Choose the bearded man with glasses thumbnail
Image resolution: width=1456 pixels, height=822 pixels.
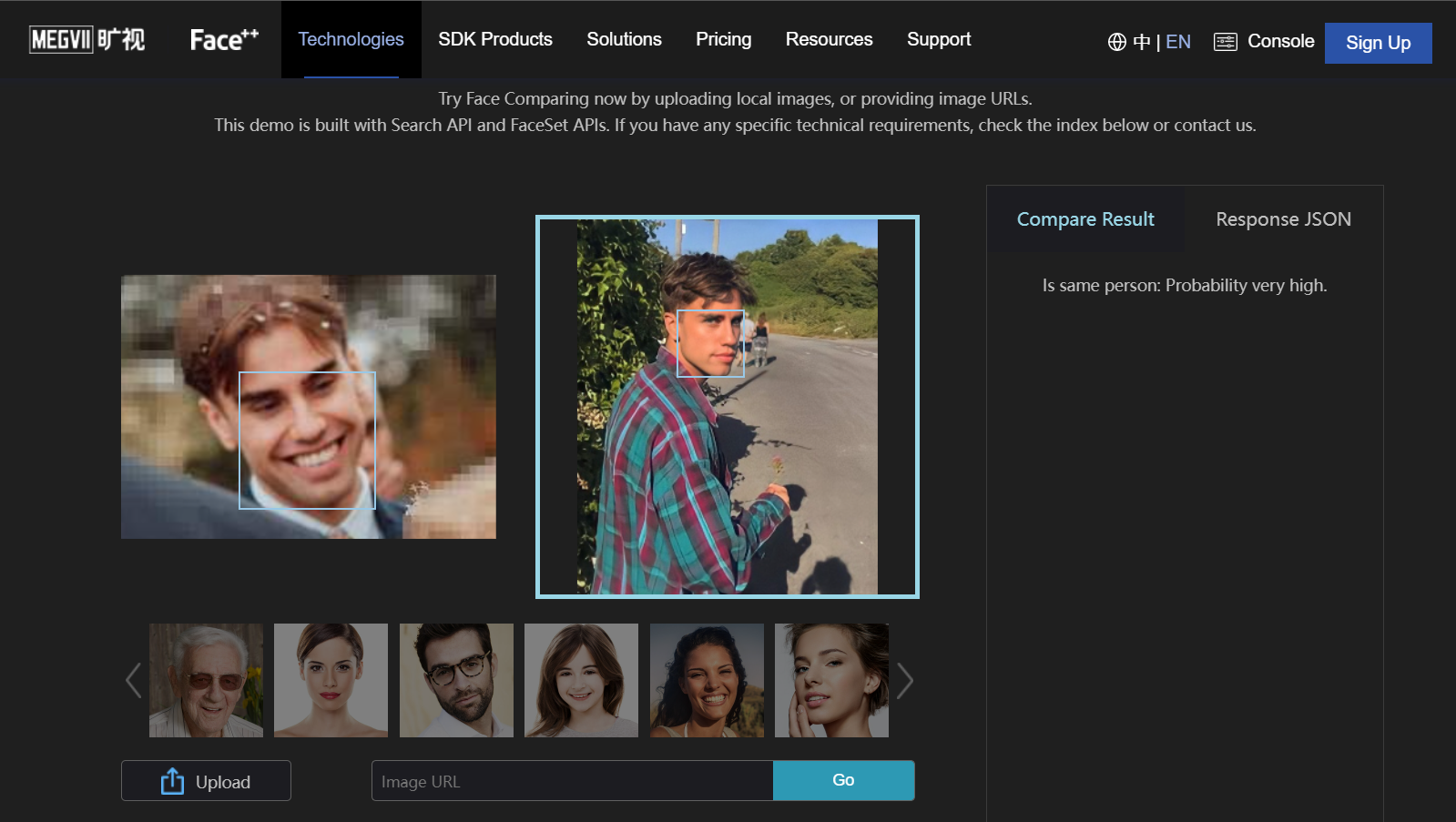[x=456, y=680]
